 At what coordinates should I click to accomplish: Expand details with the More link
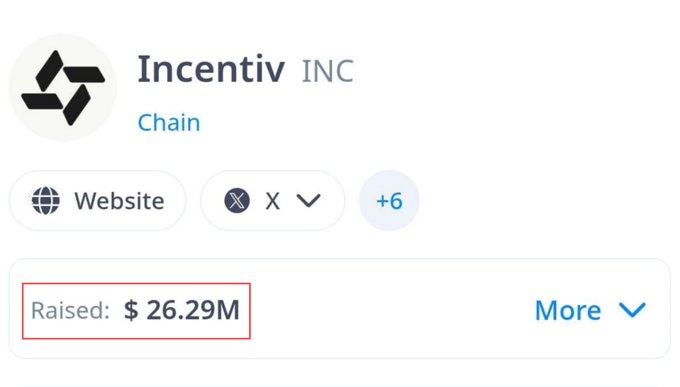point(590,310)
